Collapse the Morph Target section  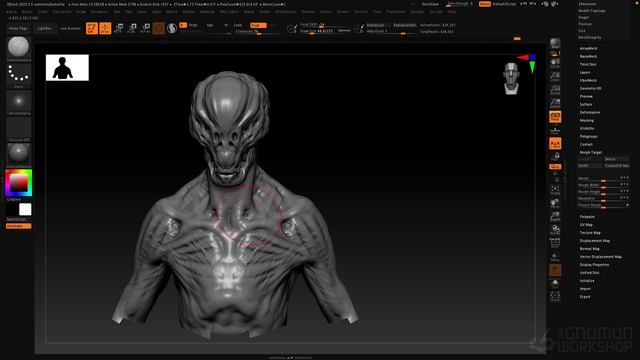(591, 152)
